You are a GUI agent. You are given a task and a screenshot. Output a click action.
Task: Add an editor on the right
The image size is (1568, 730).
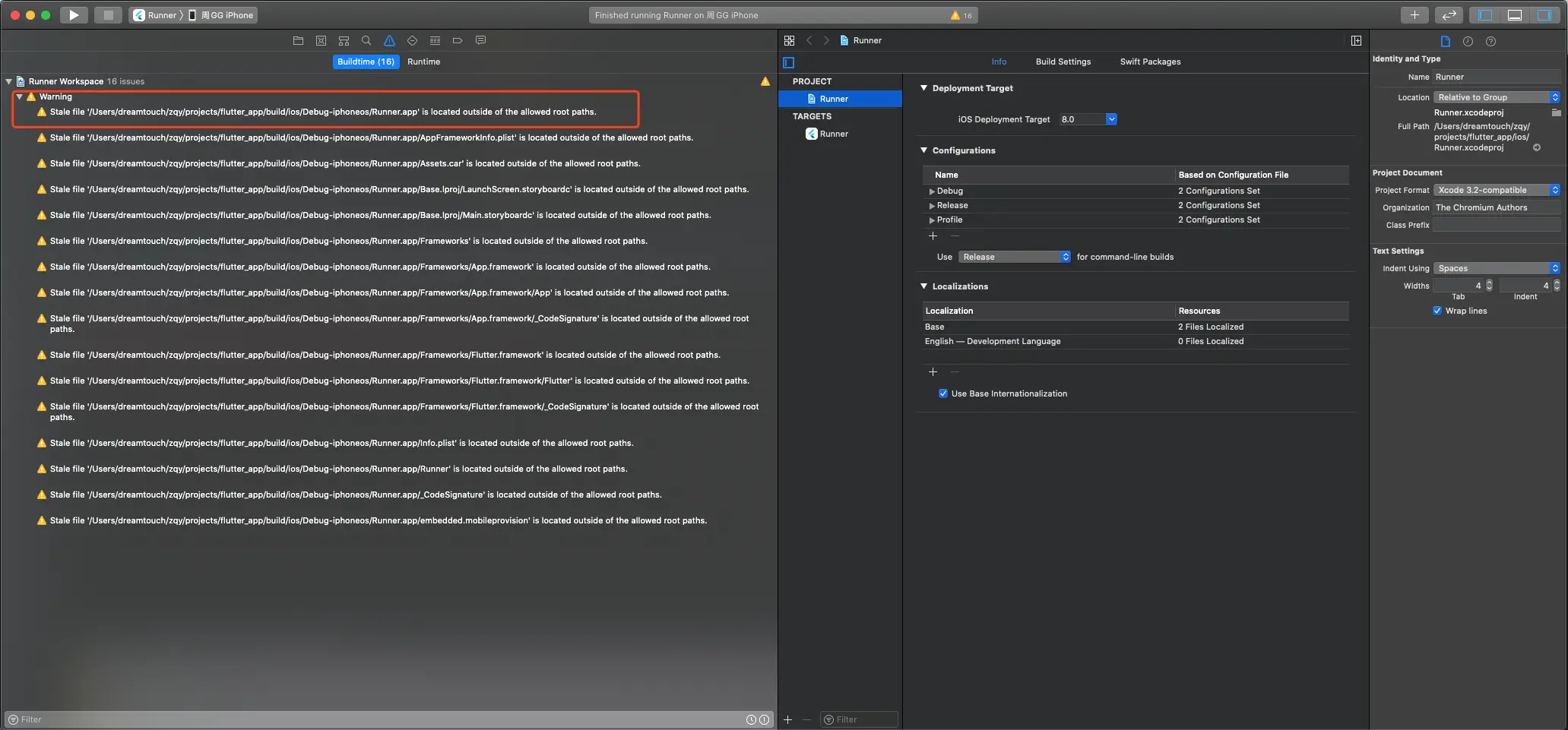click(x=1356, y=40)
